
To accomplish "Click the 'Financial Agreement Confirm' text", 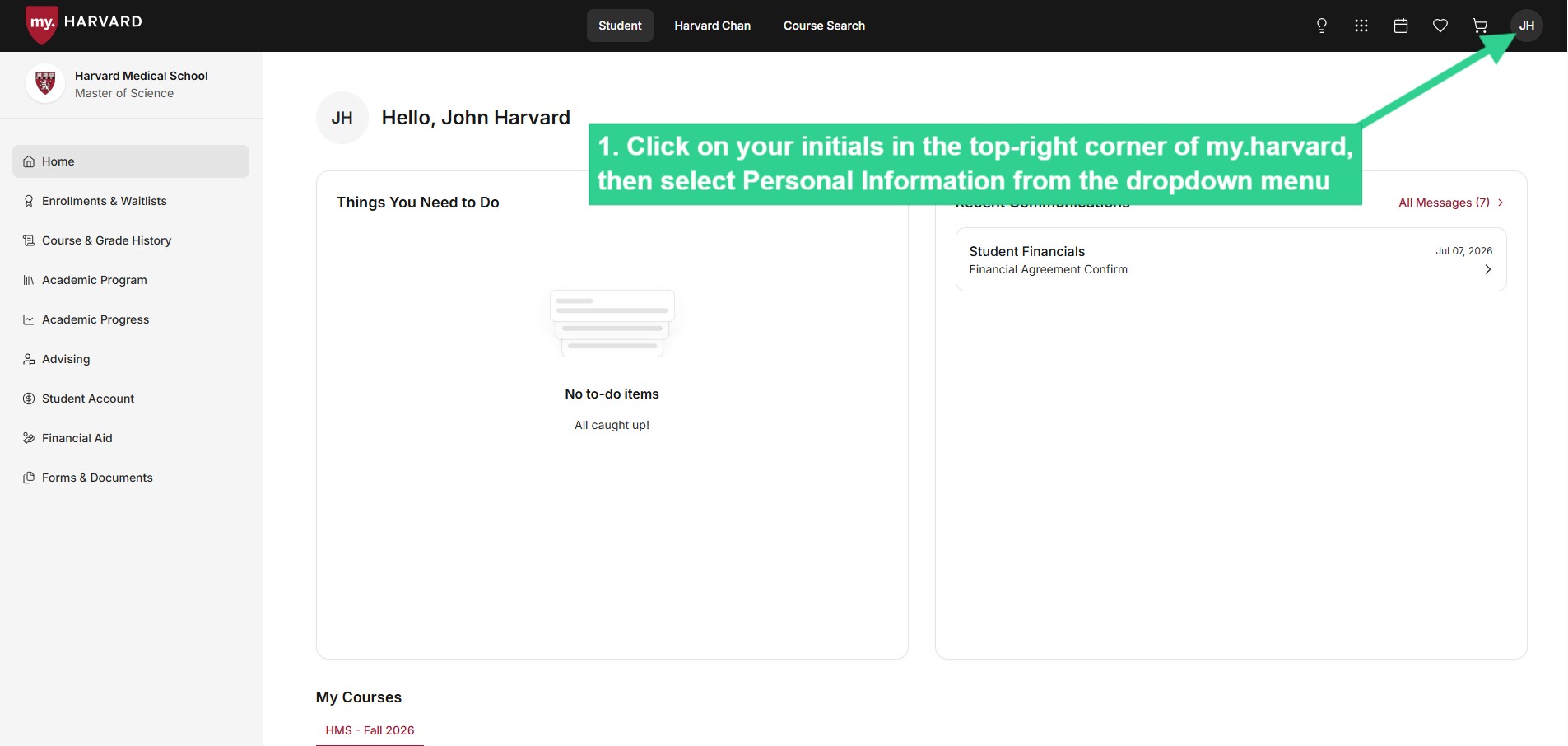I will click(1048, 269).
